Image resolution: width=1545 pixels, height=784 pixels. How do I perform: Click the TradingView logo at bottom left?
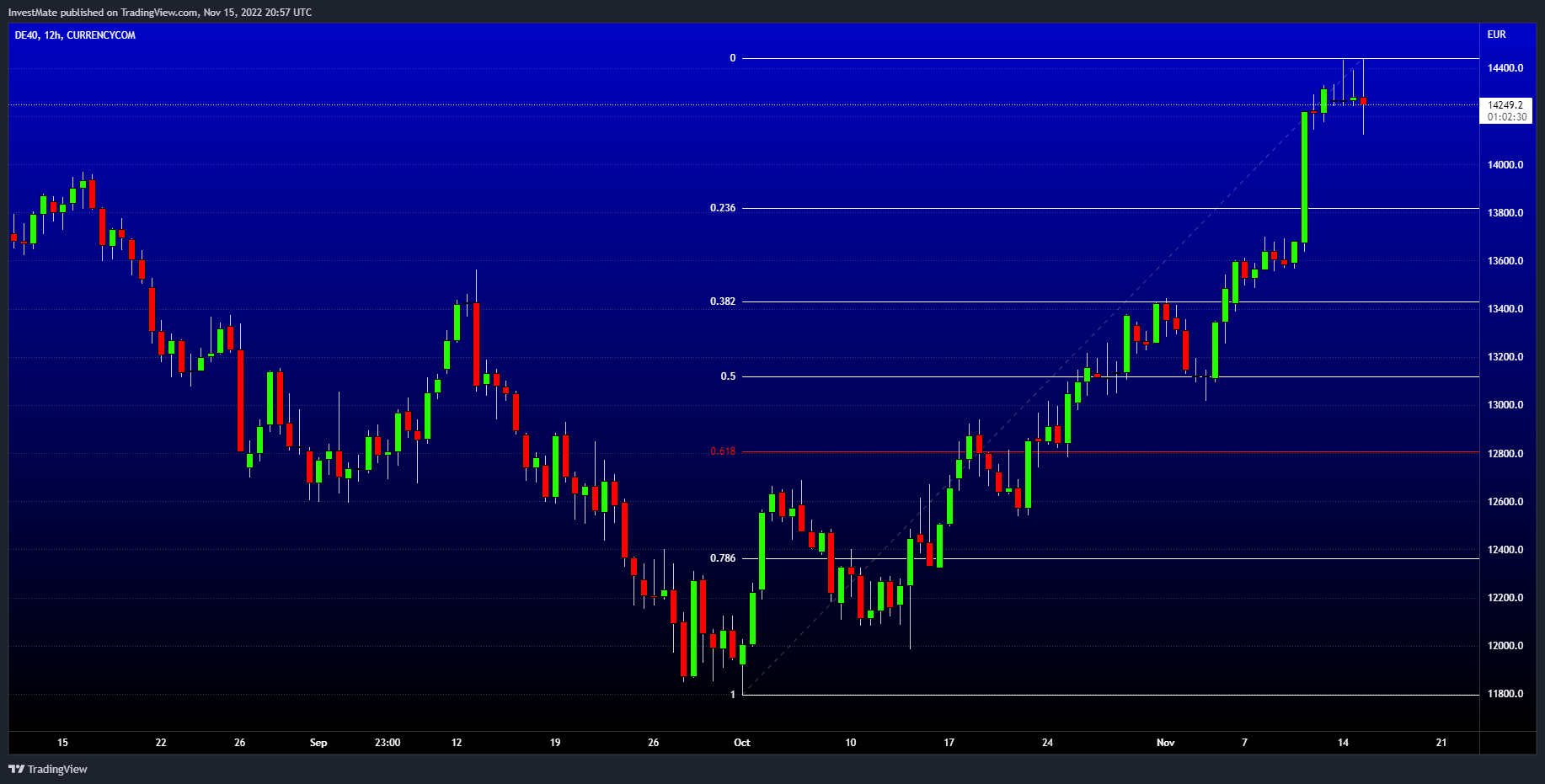48,769
